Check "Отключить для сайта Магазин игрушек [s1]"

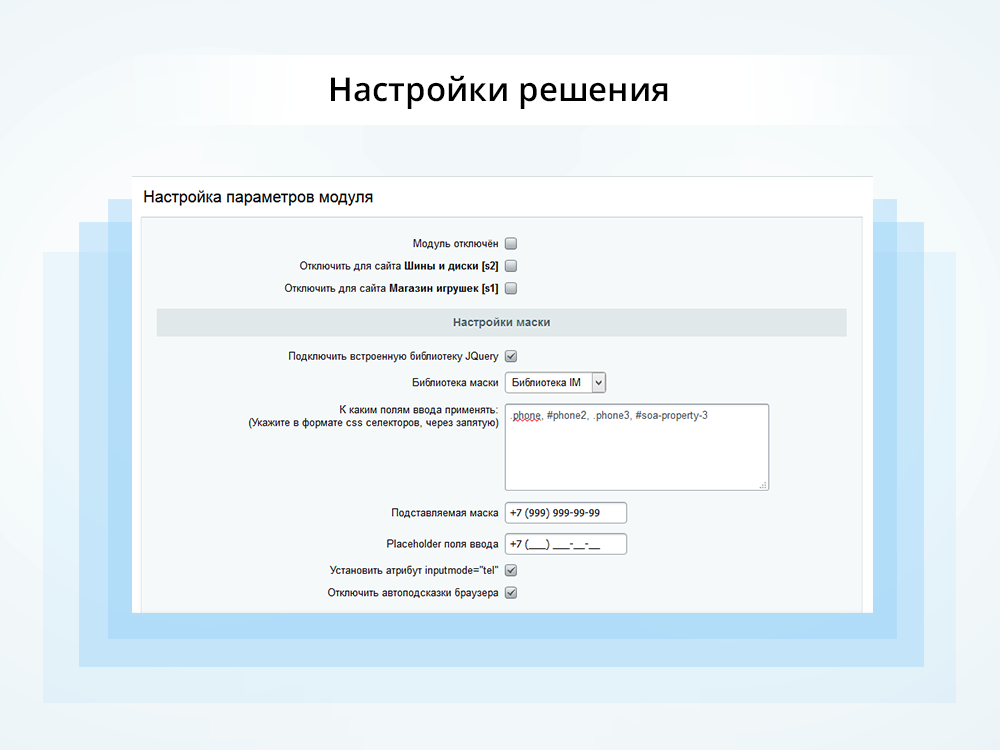pos(510,288)
